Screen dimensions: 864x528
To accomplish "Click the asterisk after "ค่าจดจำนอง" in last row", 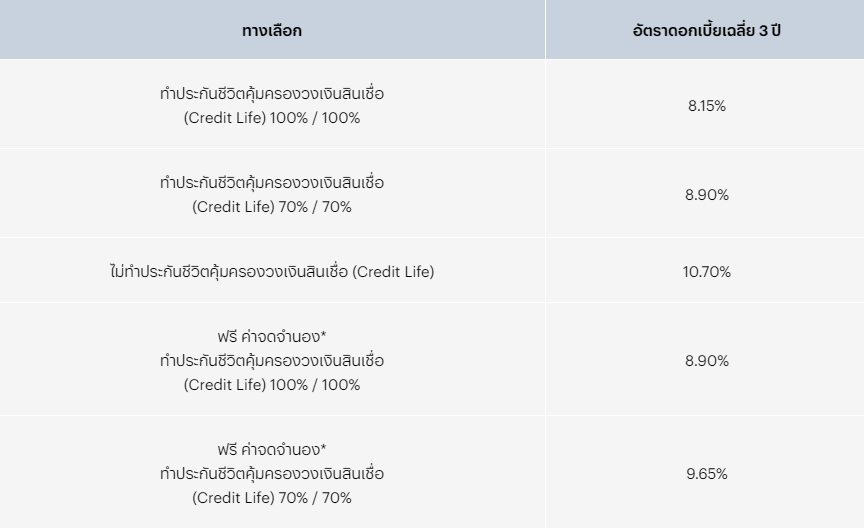I will coord(324,446).
